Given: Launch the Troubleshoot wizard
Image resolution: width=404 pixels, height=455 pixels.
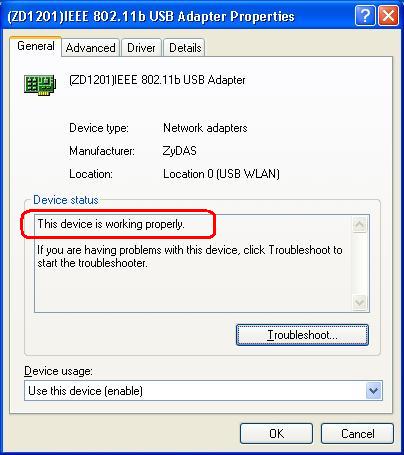Looking at the screenshot, I should (302, 335).
